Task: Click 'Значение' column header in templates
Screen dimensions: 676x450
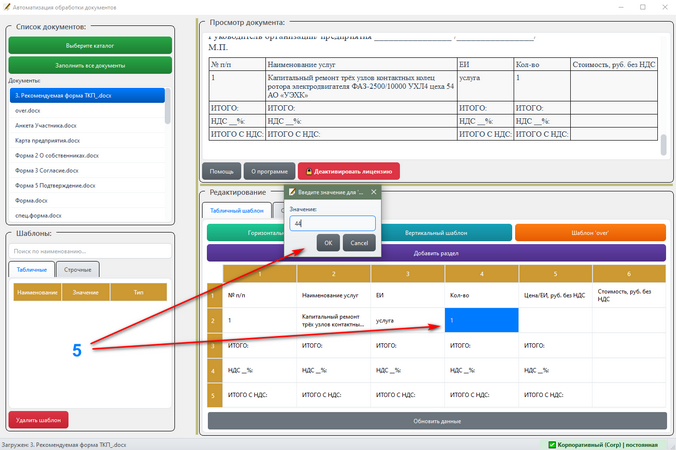Action: (x=85, y=292)
